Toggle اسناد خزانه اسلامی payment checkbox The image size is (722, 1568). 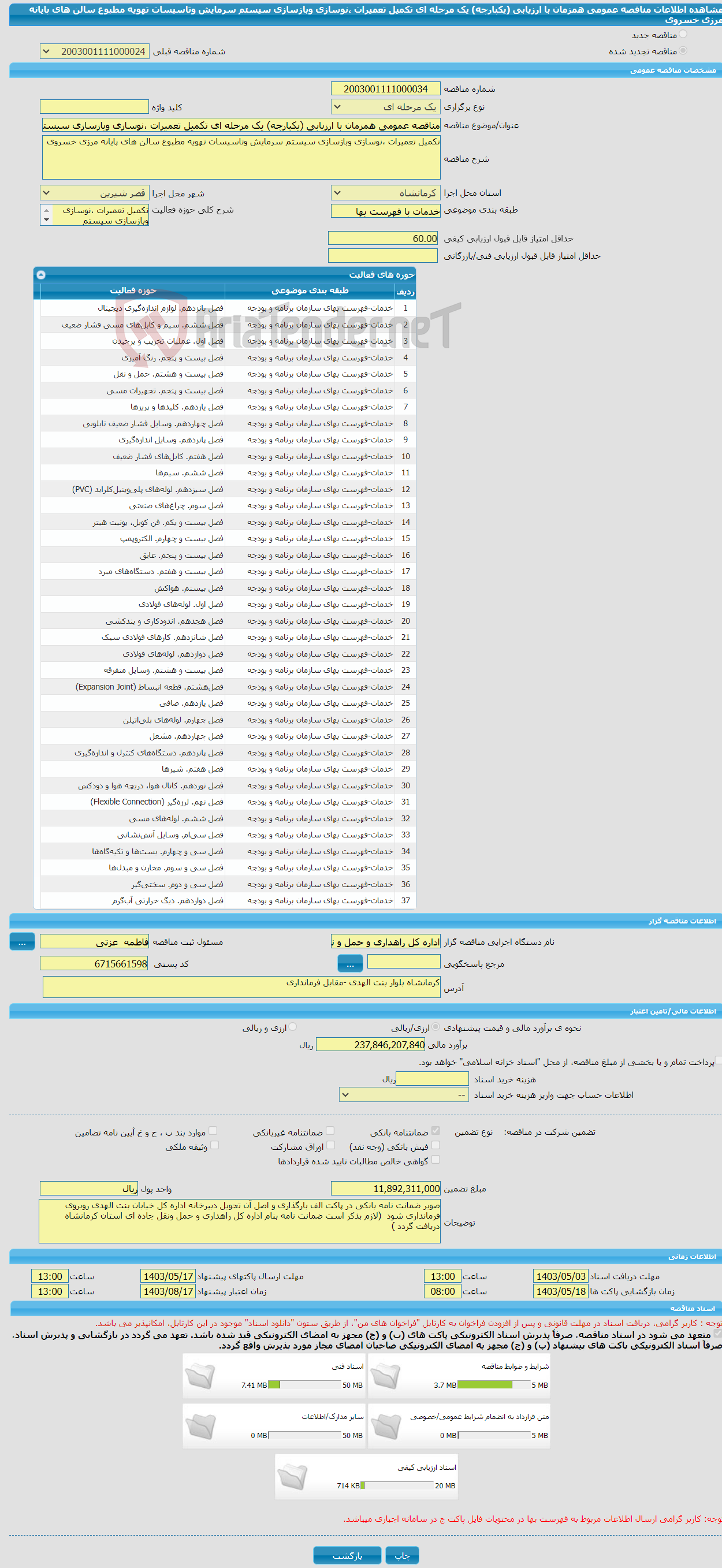[x=719, y=1061]
